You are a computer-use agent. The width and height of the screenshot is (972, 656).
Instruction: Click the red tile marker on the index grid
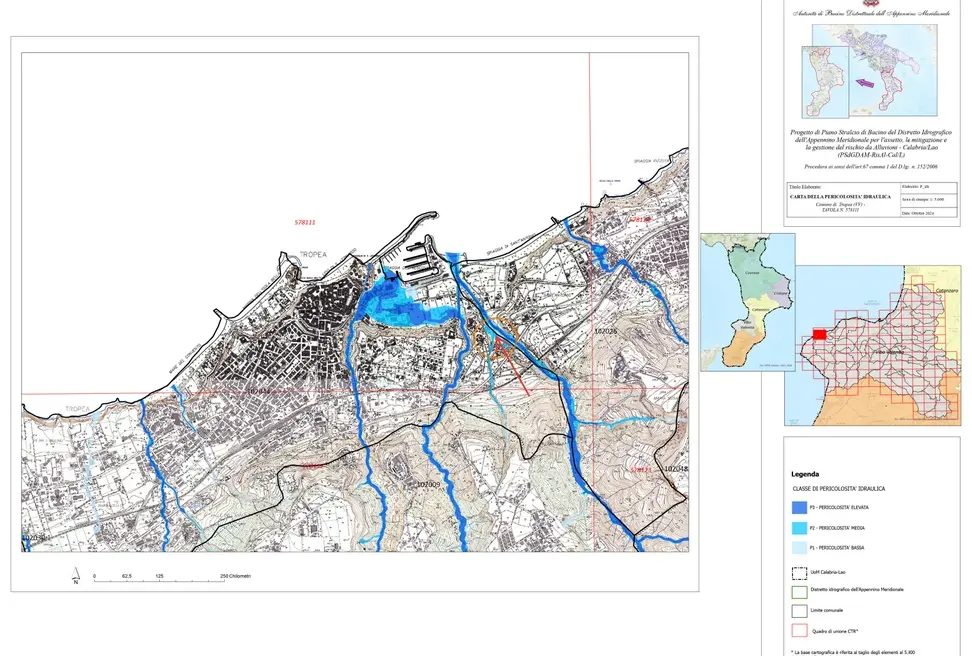click(819, 334)
